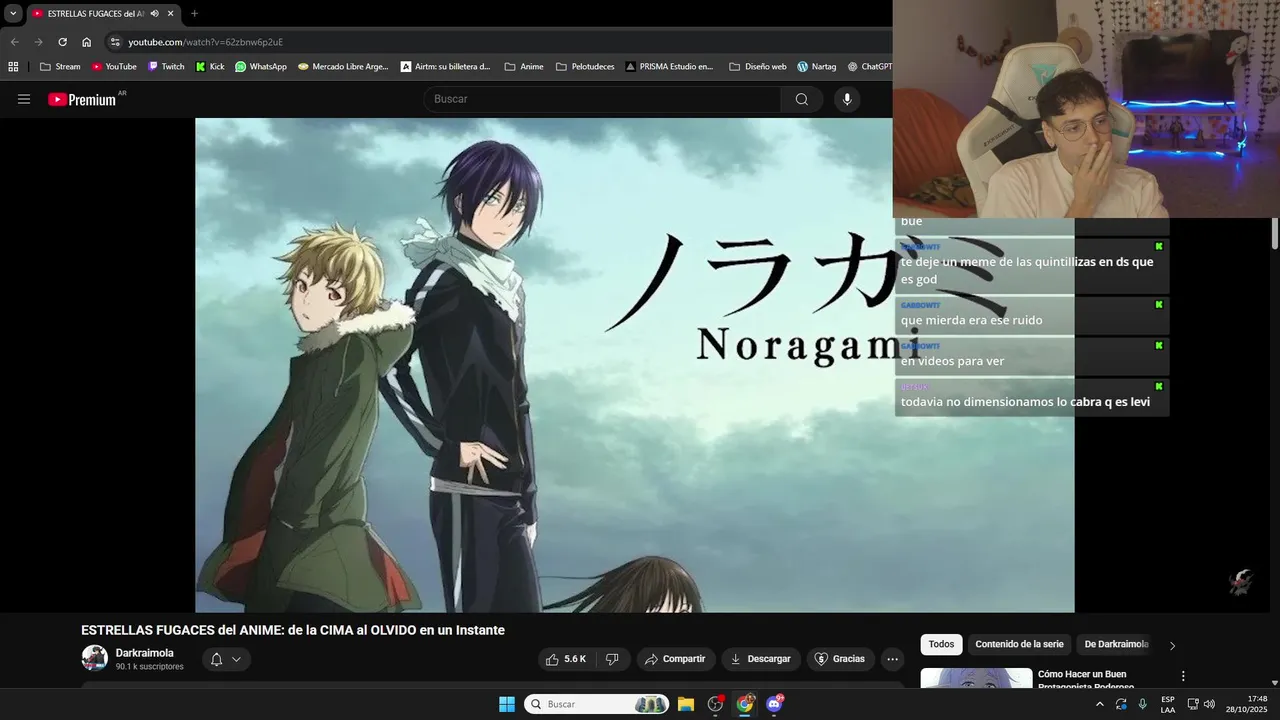Open the tray network icon
The image size is (1280, 720).
tap(1192, 704)
